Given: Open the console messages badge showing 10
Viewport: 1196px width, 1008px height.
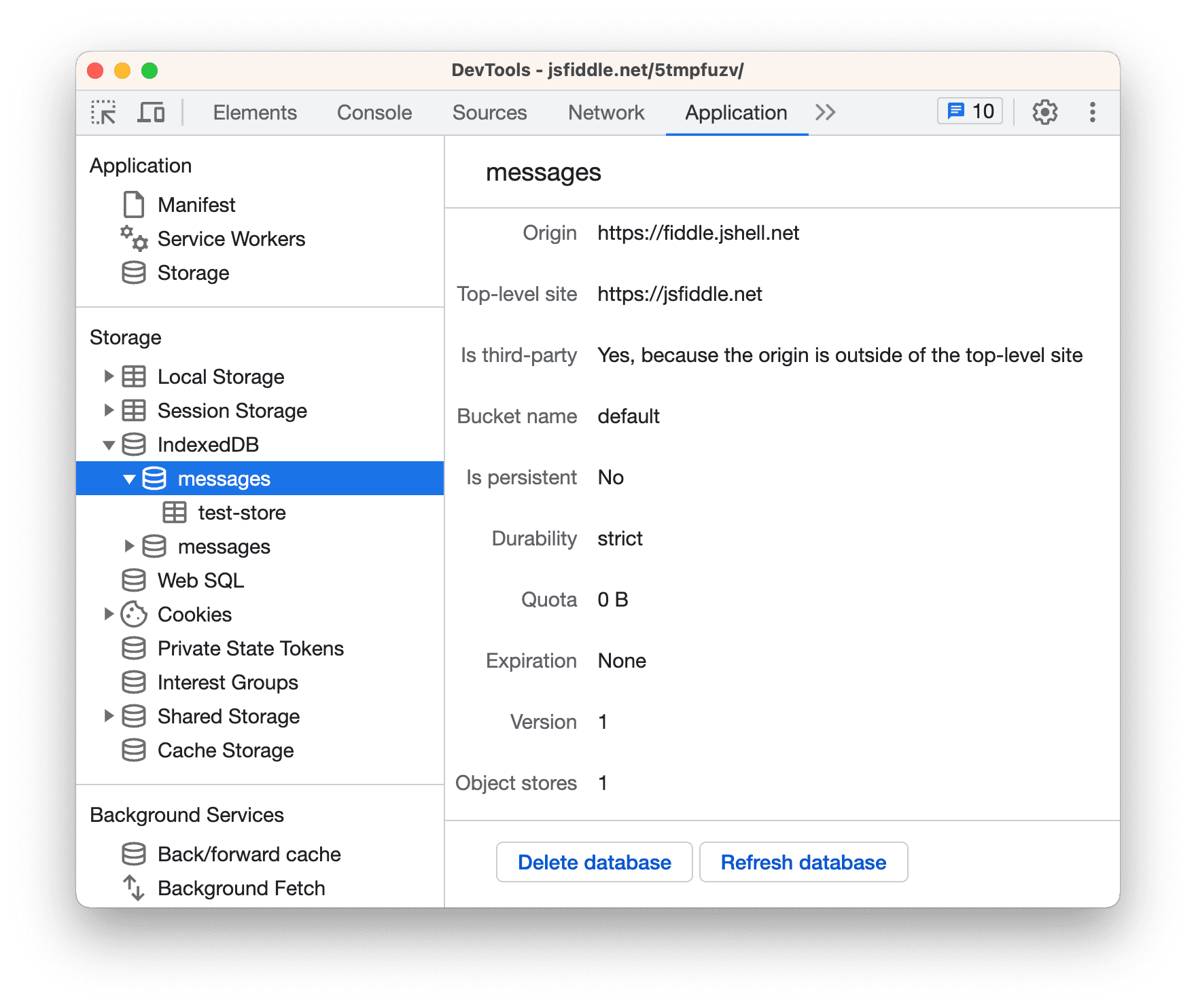Looking at the screenshot, I should click(x=970, y=111).
